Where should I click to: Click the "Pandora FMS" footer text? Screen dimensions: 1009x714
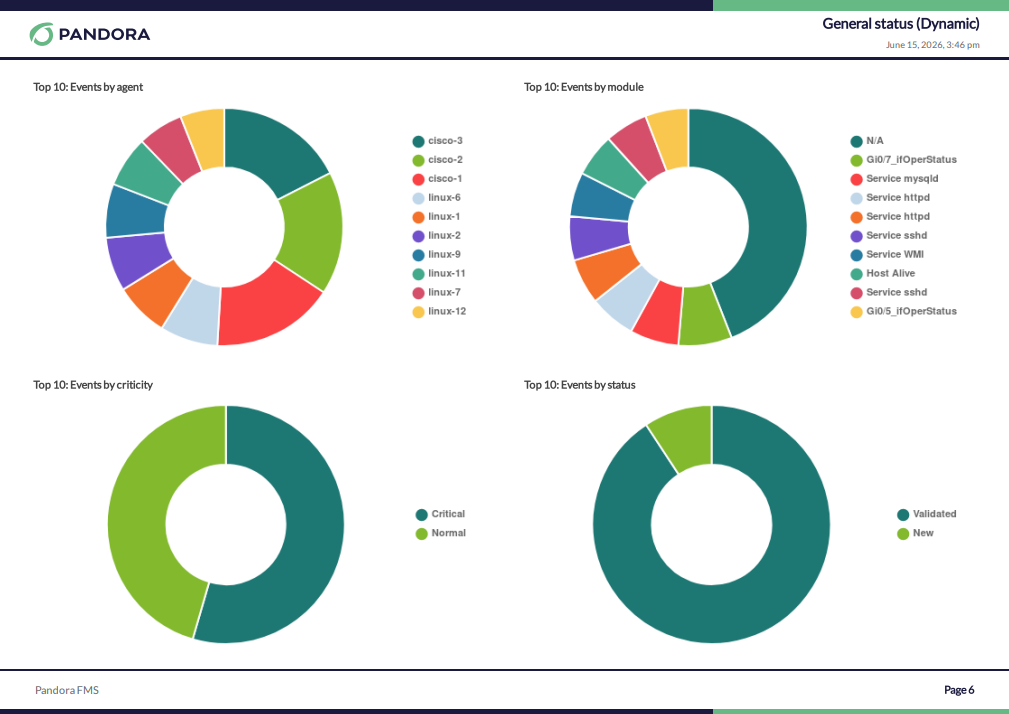coord(67,690)
